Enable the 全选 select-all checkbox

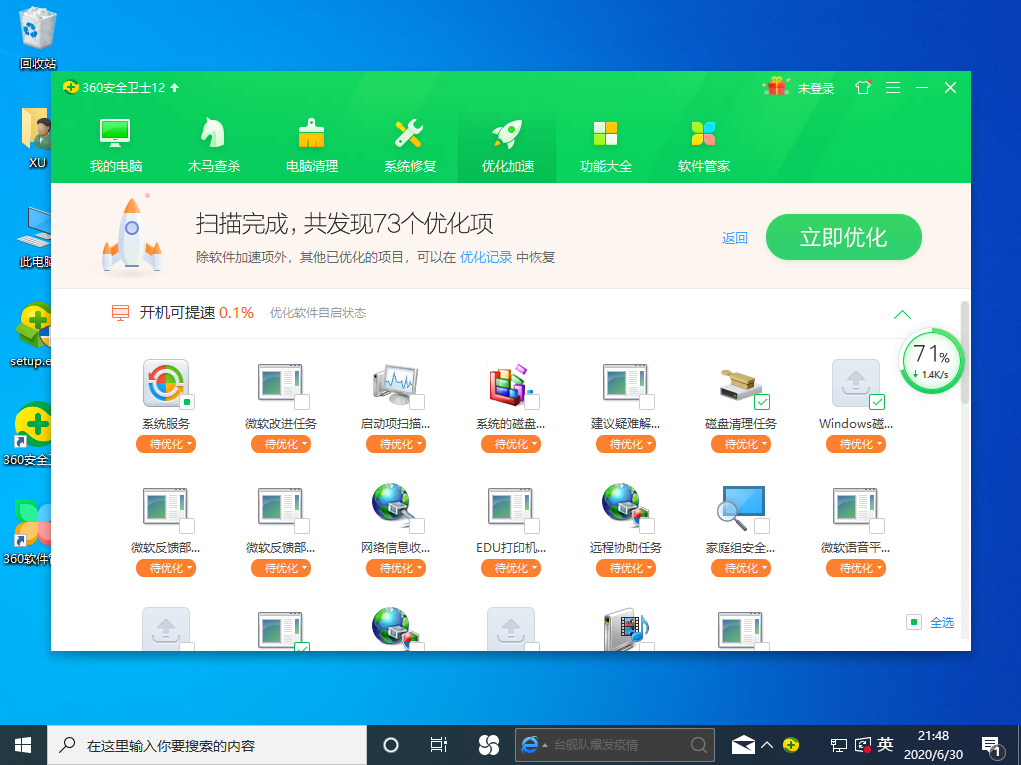[913, 621]
